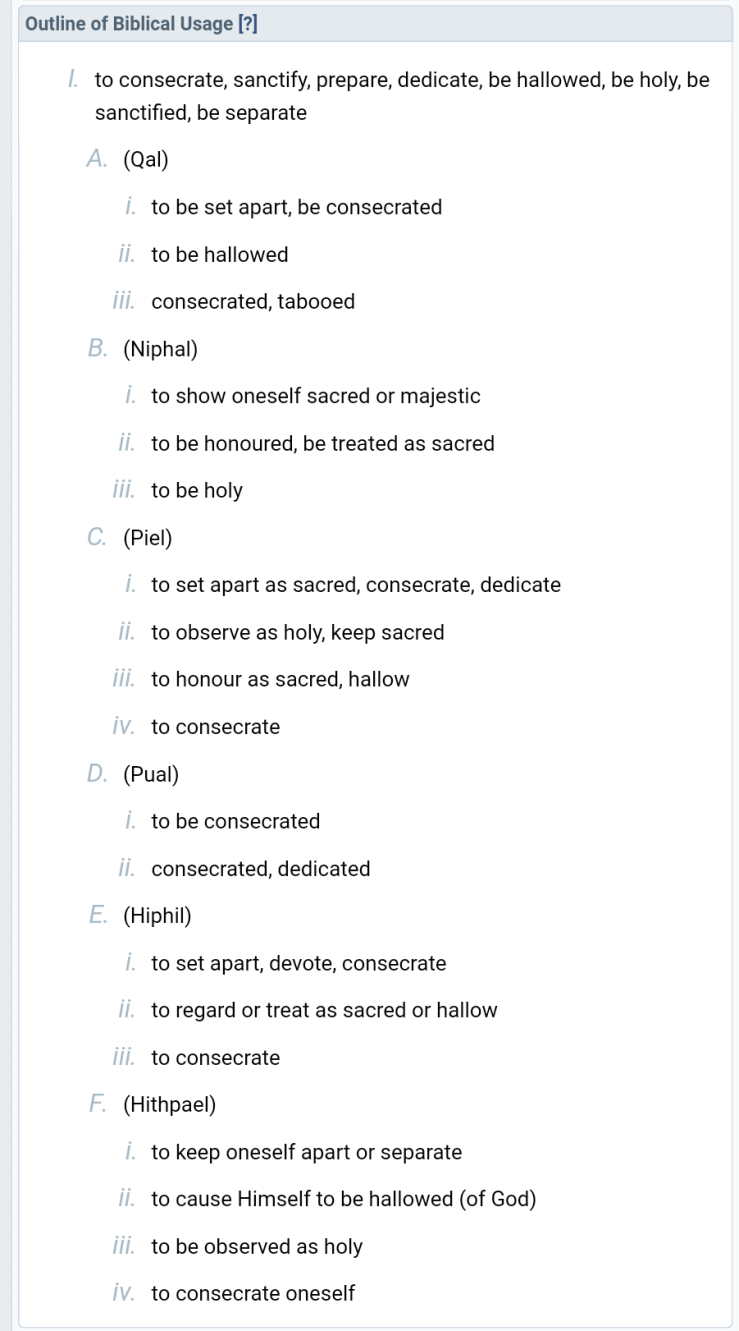The height and width of the screenshot is (1331, 739).
Task: Select the (Qal) outline entry
Action: pyautogui.click(x=145, y=160)
